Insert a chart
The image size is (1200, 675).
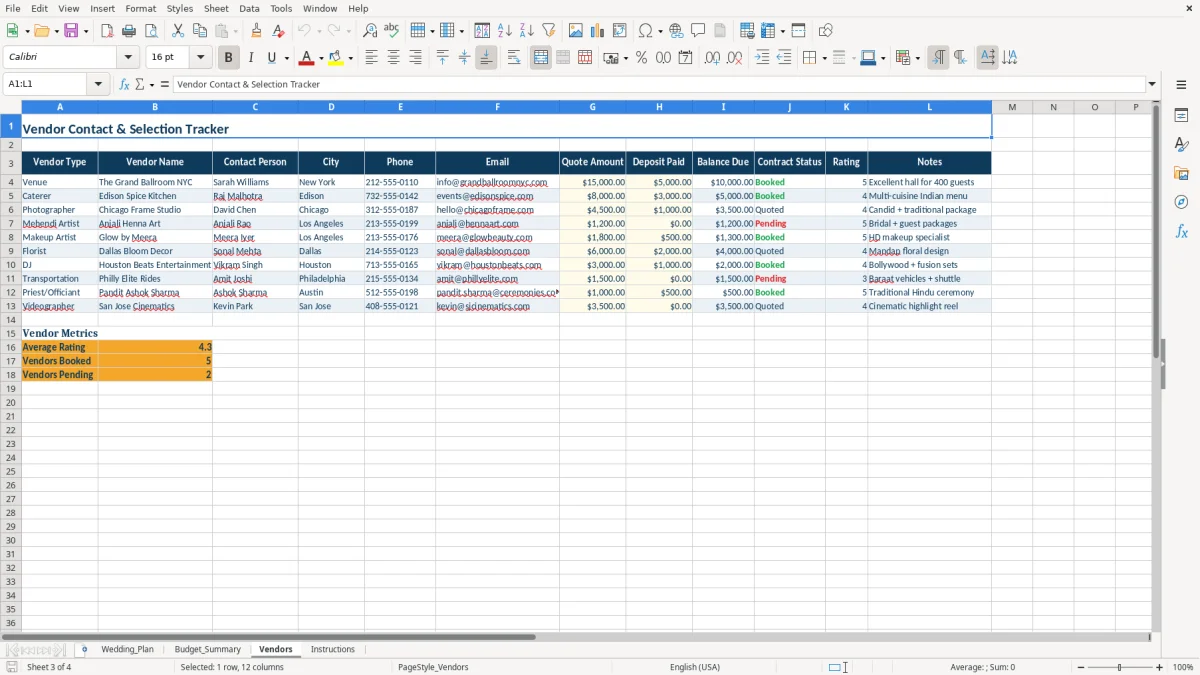[598, 31]
